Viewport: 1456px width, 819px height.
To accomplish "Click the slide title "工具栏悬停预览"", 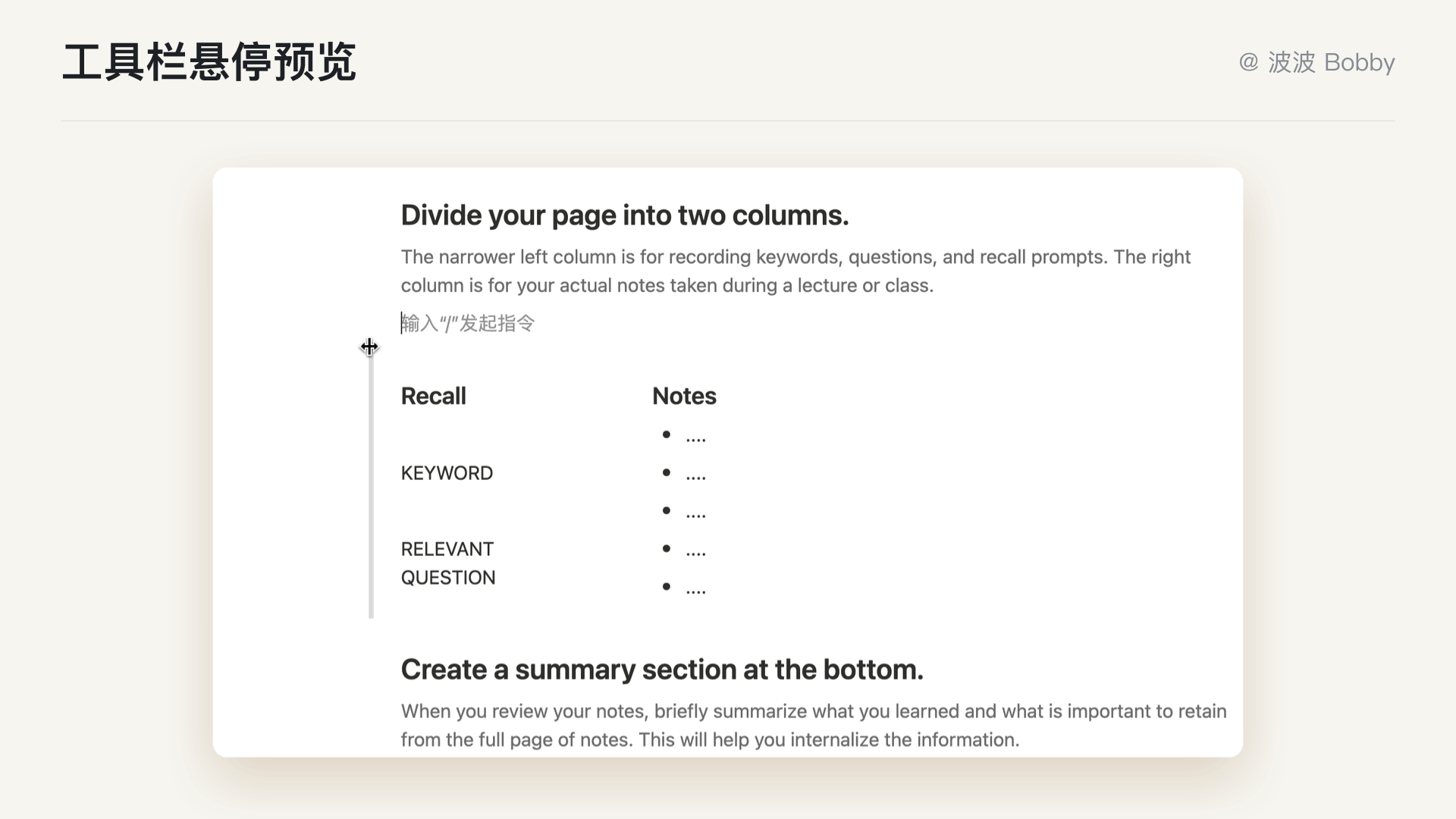I will click(x=209, y=62).
